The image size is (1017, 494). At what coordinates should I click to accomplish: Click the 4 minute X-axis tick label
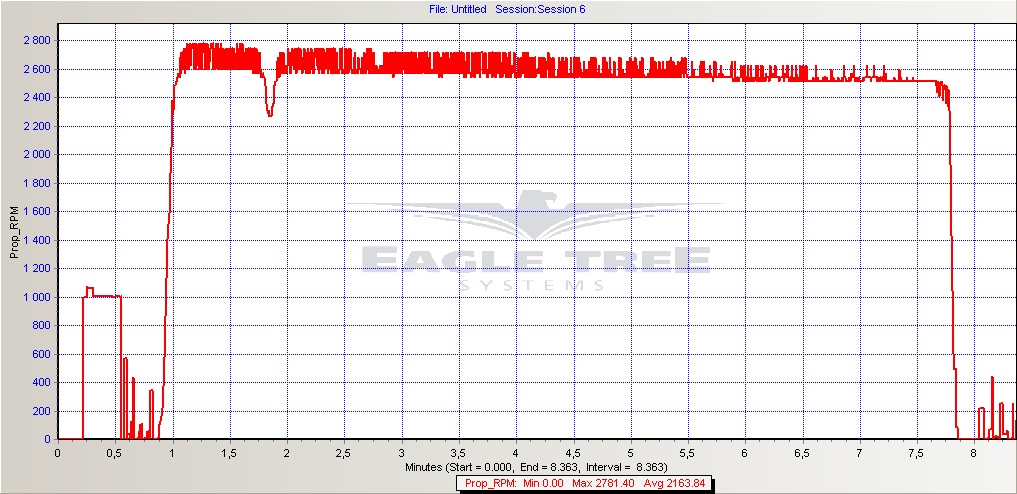tap(516, 453)
